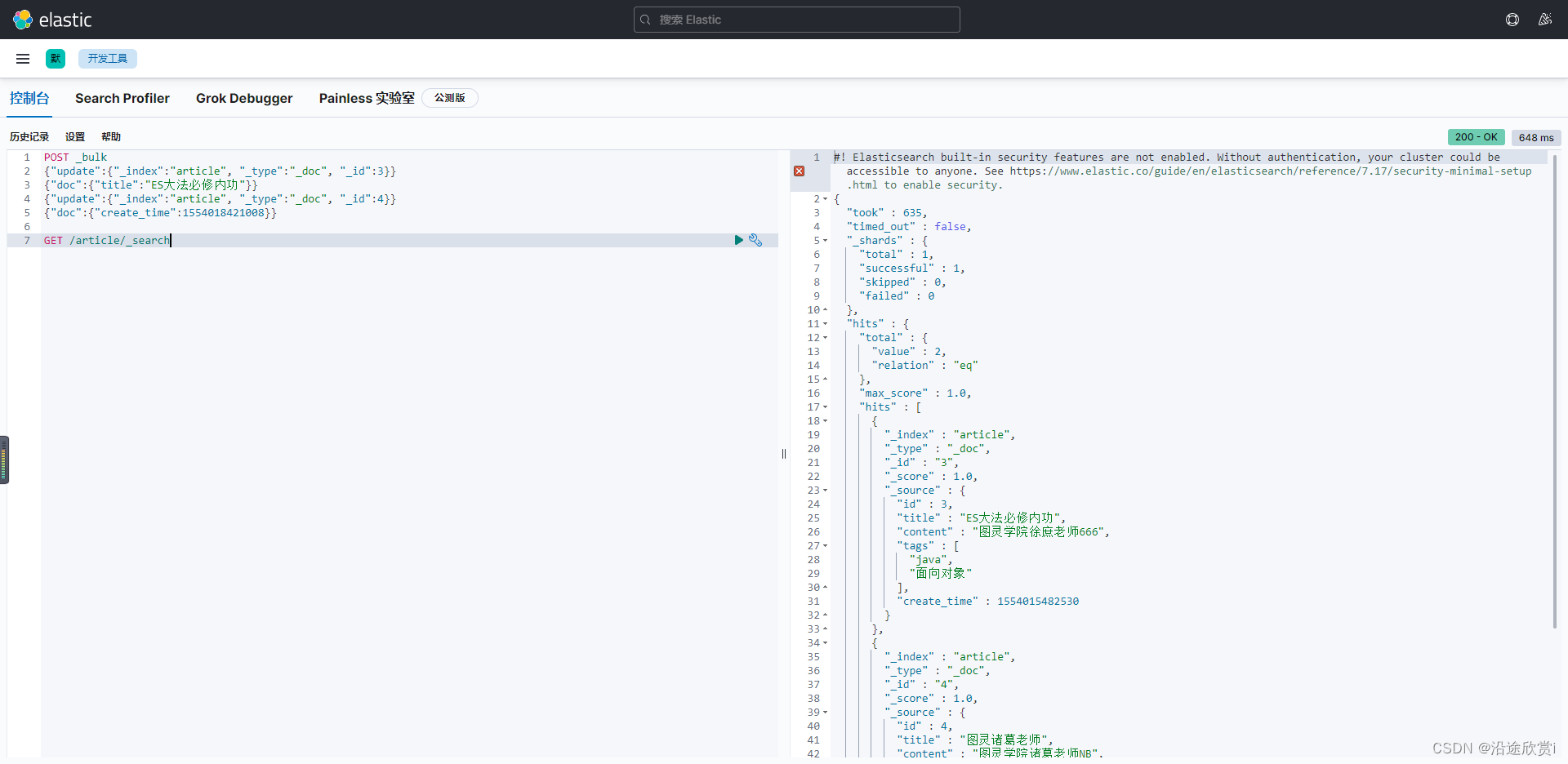
Task: Open the help menu lifebuoy icon
Action: 1512,20
